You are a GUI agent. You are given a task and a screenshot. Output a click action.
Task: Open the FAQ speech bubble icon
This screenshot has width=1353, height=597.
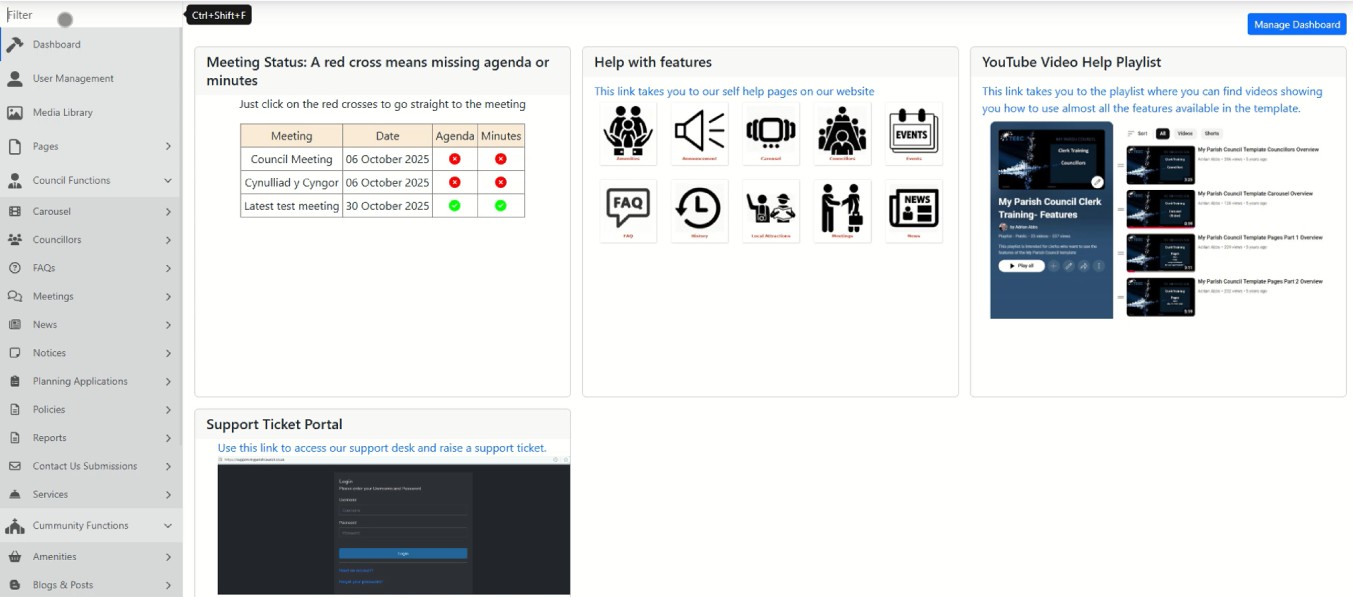click(x=628, y=210)
